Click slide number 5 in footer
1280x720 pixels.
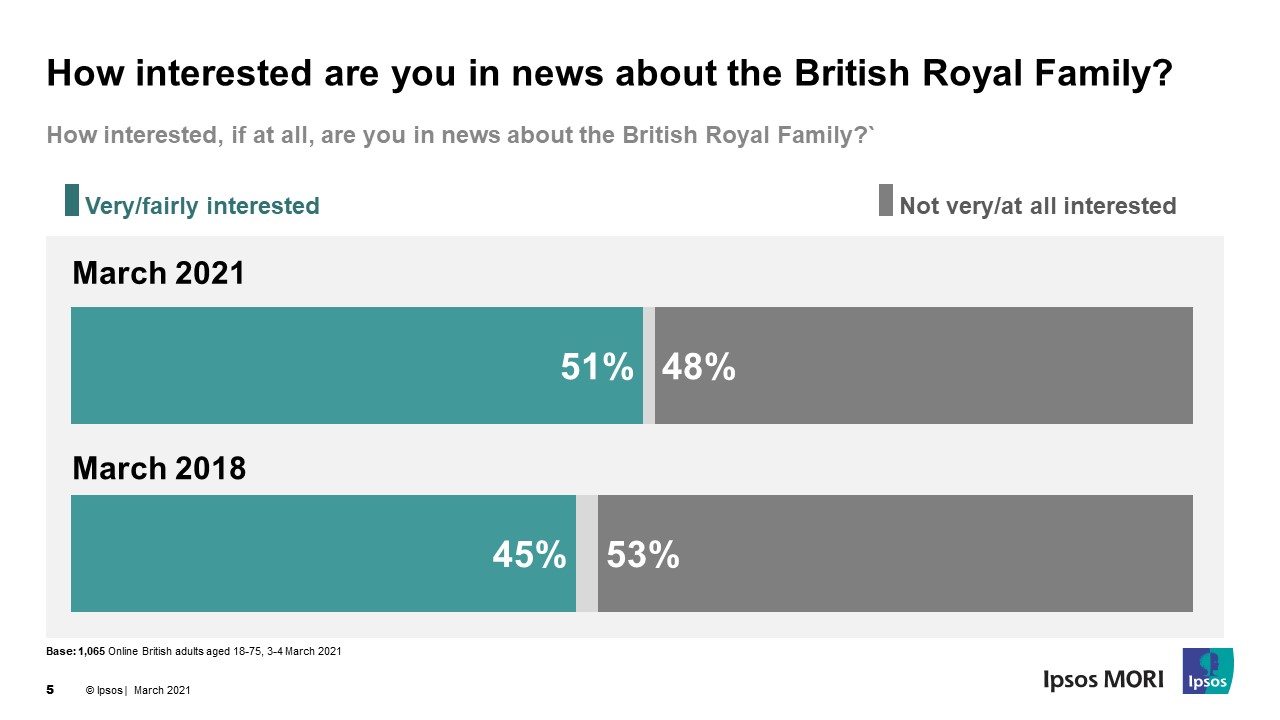[50, 690]
